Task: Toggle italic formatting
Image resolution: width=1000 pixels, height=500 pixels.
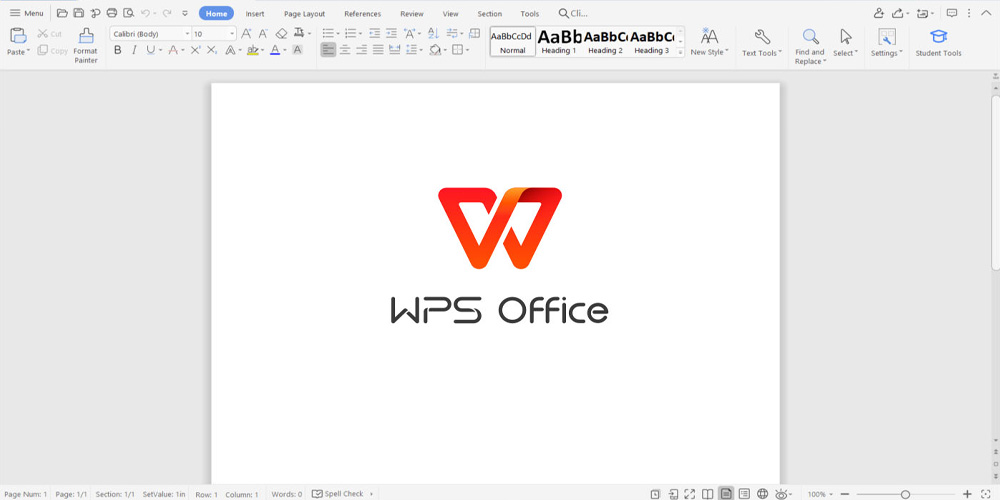Action: coord(134,50)
